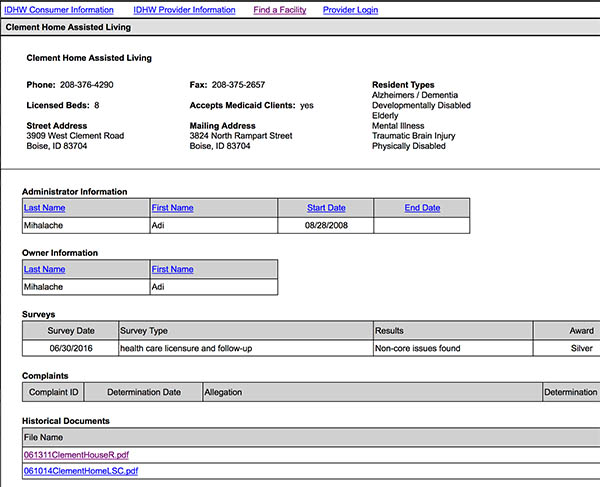The height and width of the screenshot is (487, 600).
Task: Click the Surveys section heading
Action: 39,314
